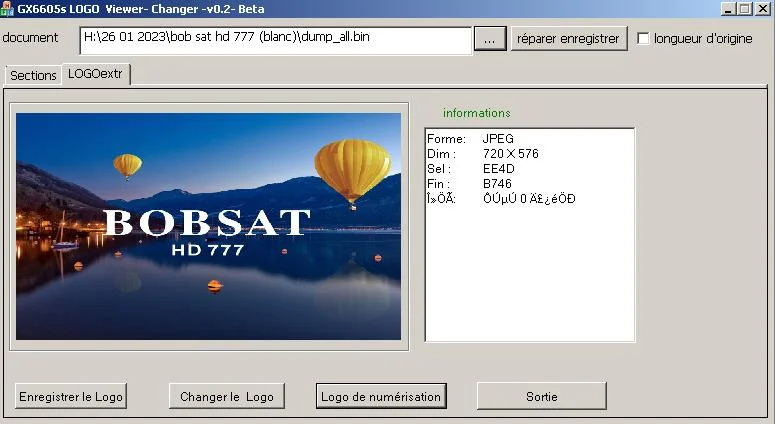Click the 'informations' green label
Screen dimensions: 775x424
click(477, 113)
